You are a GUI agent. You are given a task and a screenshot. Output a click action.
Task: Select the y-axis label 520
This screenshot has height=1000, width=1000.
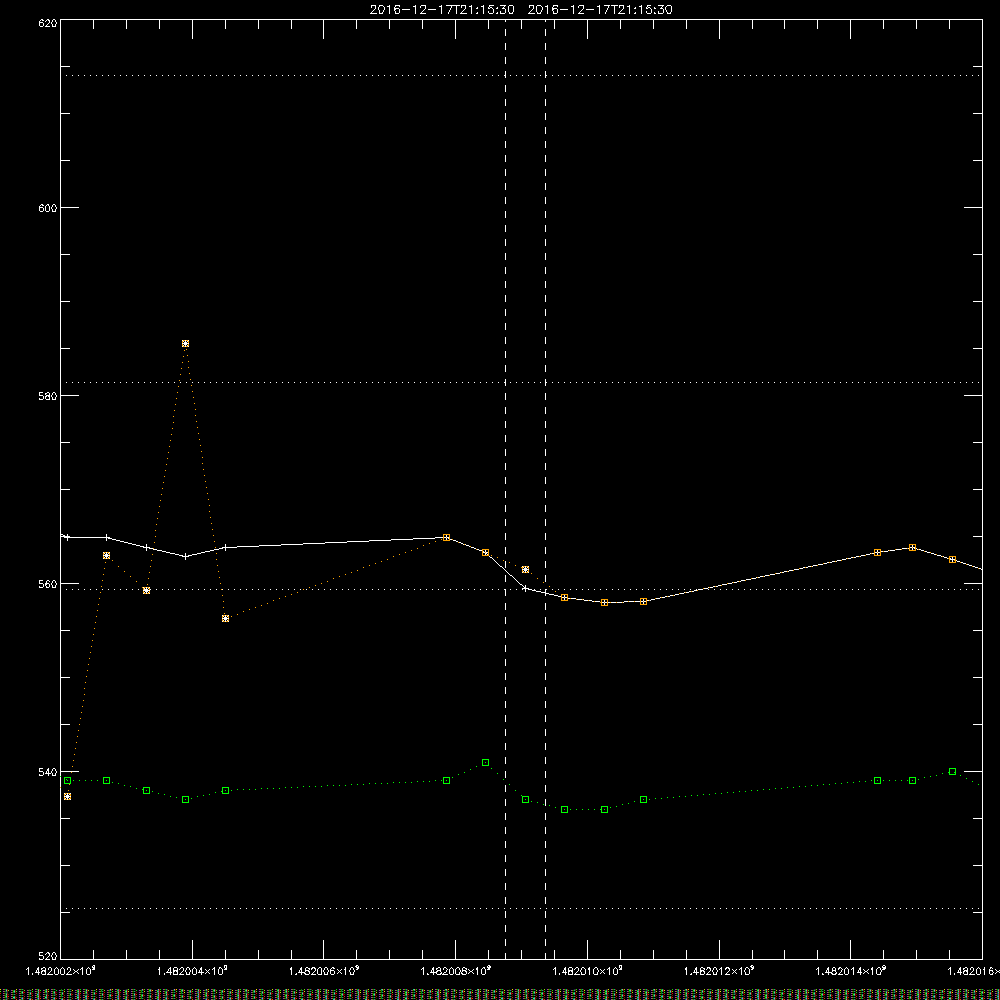(48, 957)
